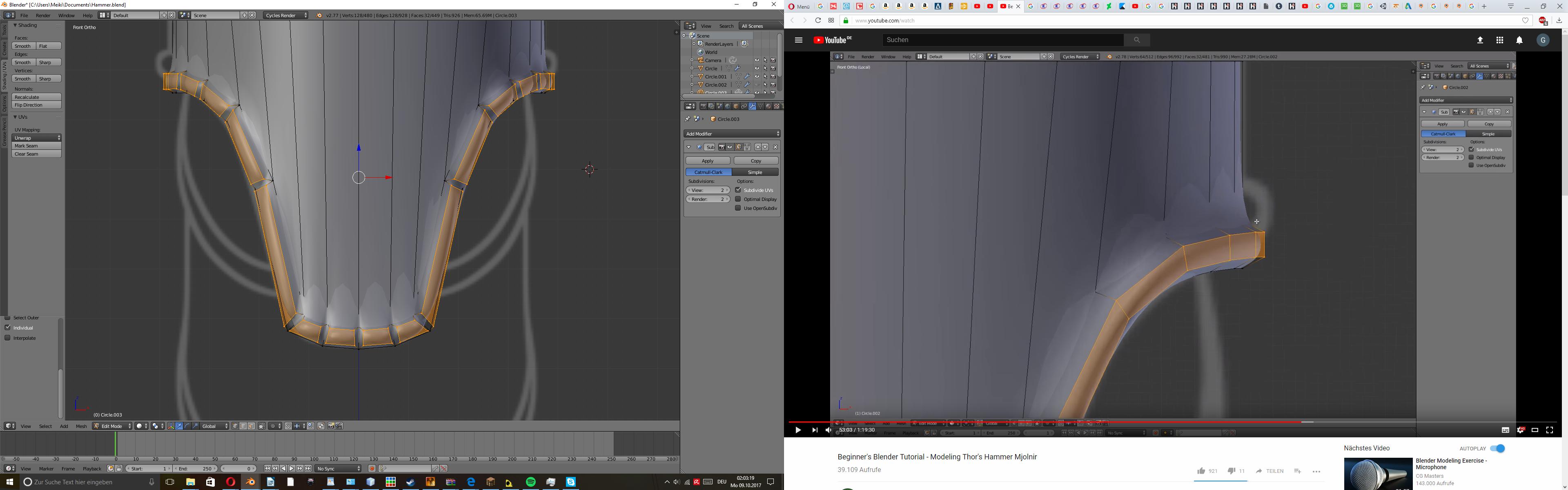The image size is (1568, 490).
Task: Click the YouTube search magnifier button
Action: [x=1136, y=40]
